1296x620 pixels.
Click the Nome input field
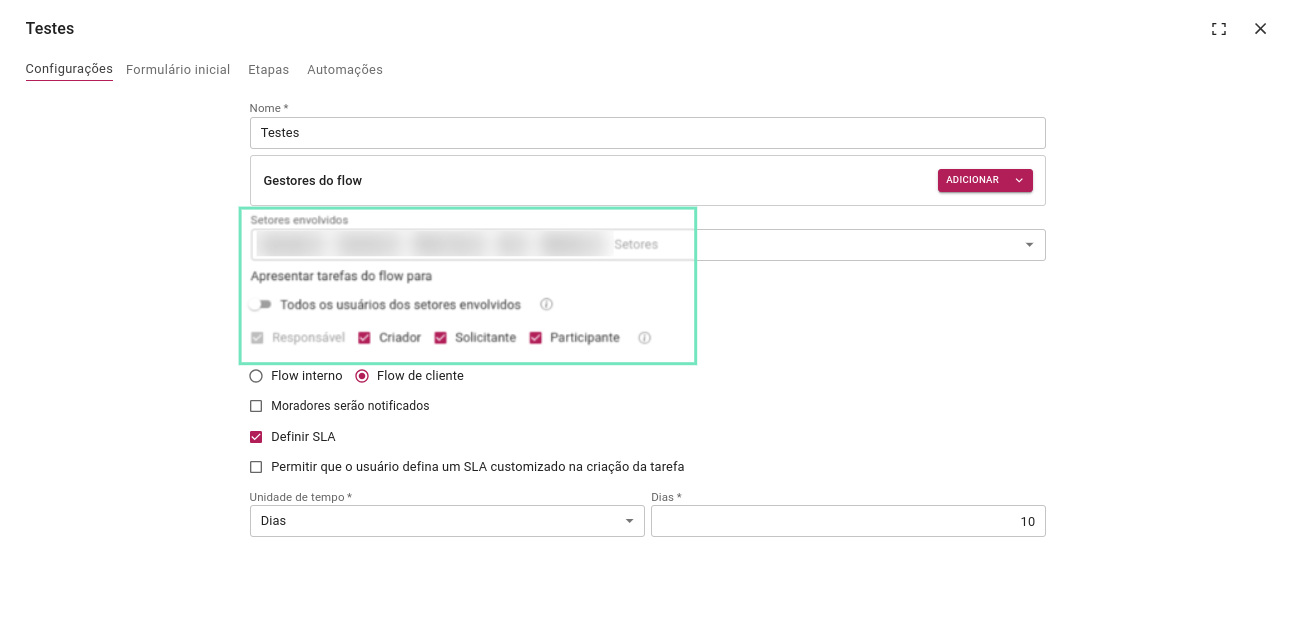647,133
